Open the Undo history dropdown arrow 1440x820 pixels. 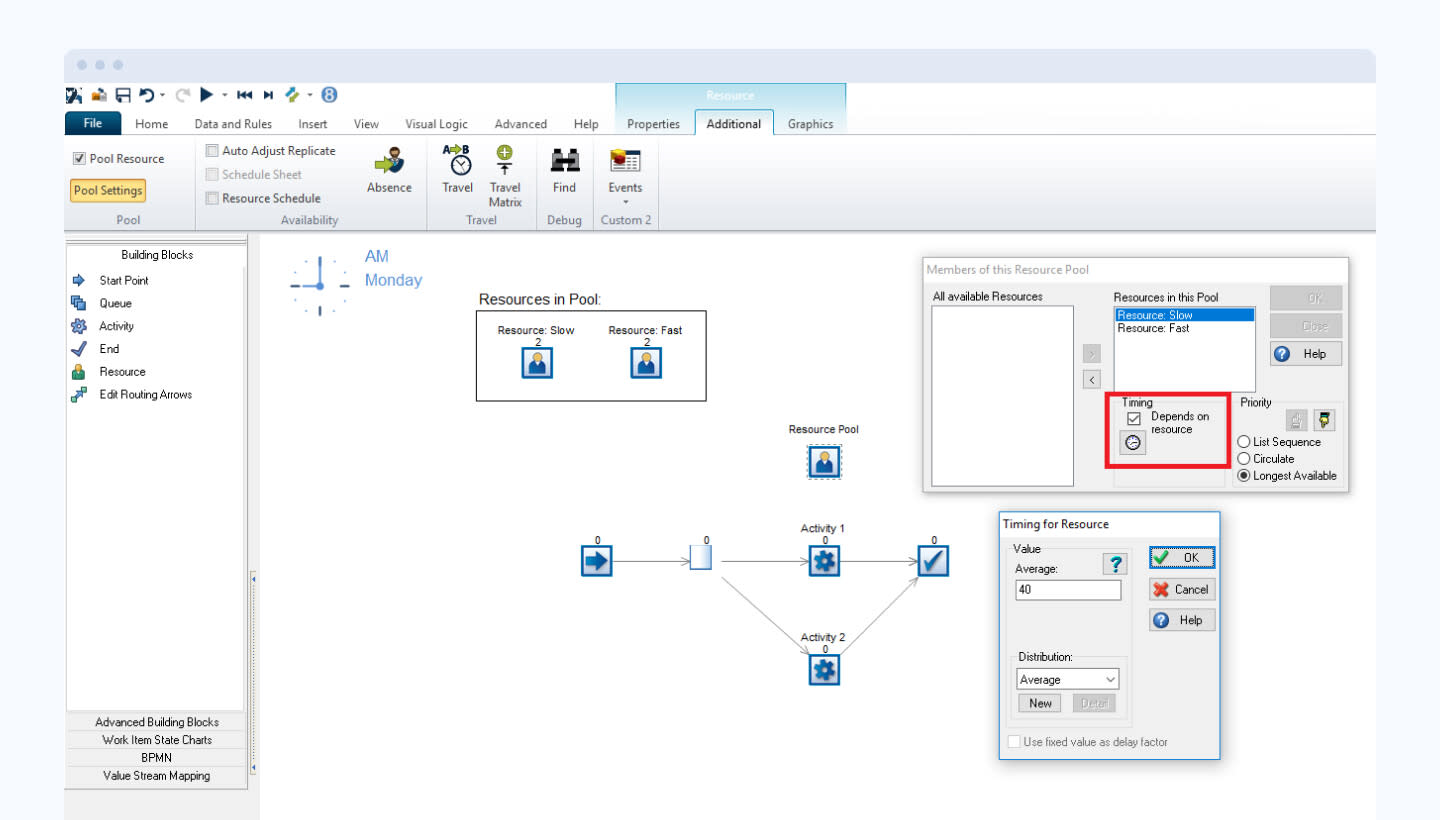click(x=163, y=96)
